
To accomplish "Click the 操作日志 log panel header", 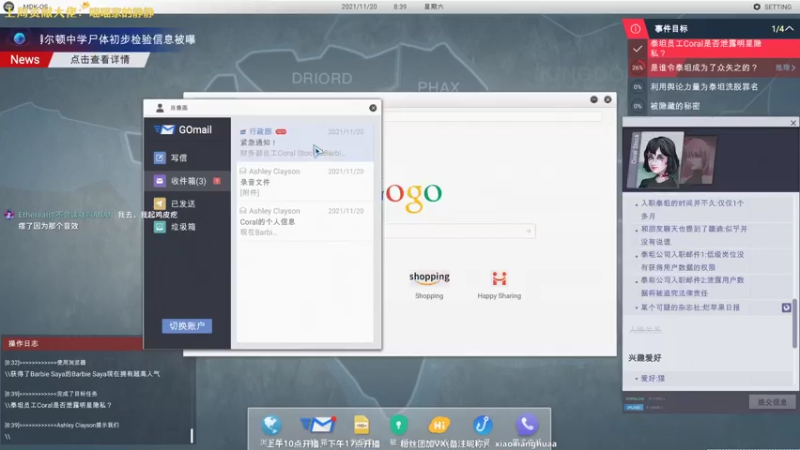I will [71, 343].
